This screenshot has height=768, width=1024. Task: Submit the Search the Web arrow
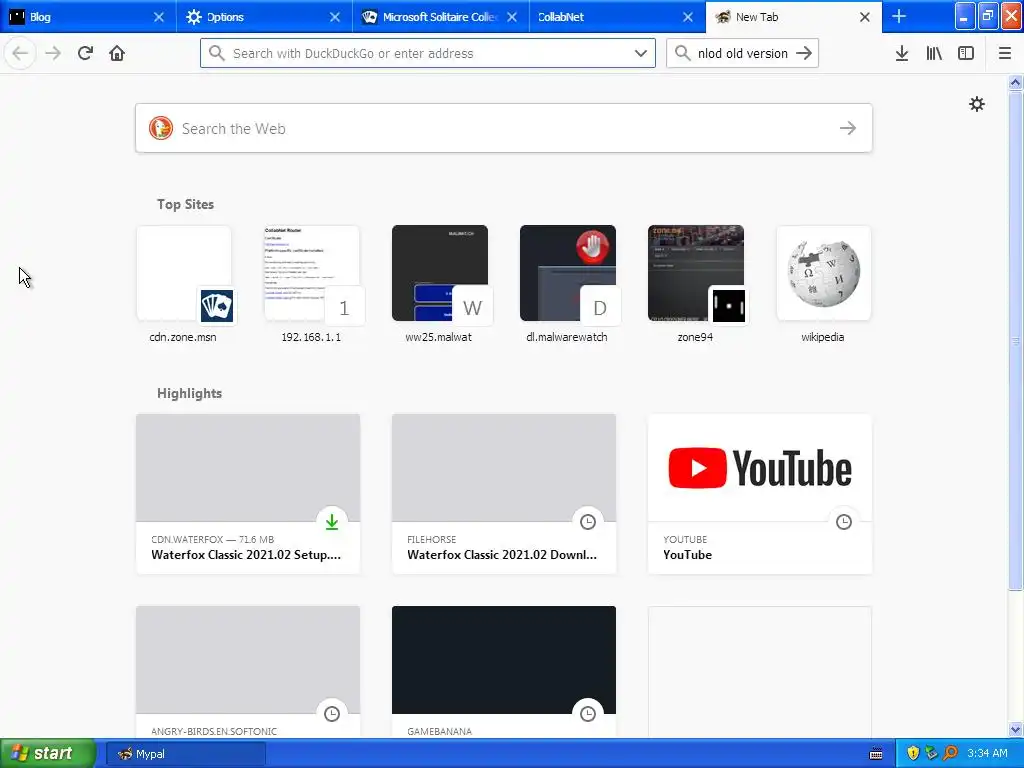(x=848, y=128)
